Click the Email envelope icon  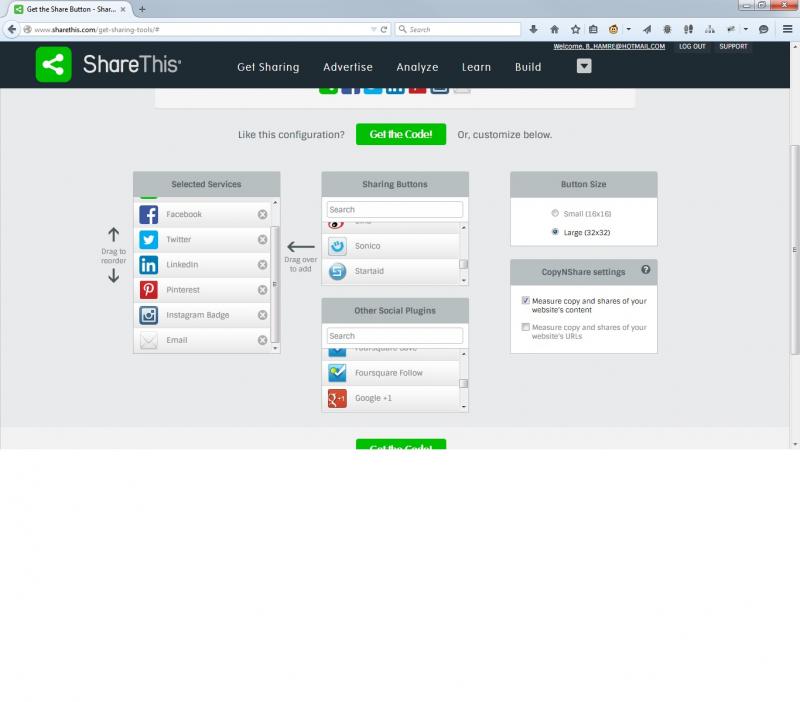[x=148, y=340]
